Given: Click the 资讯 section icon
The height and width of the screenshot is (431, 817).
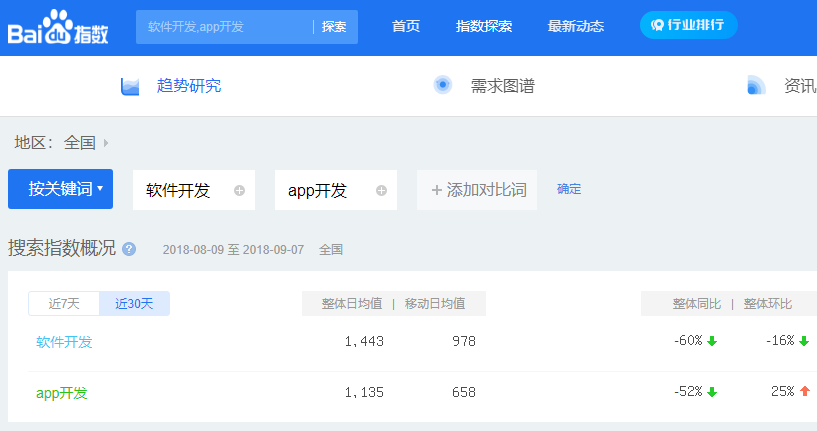Looking at the screenshot, I should click(x=756, y=85).
